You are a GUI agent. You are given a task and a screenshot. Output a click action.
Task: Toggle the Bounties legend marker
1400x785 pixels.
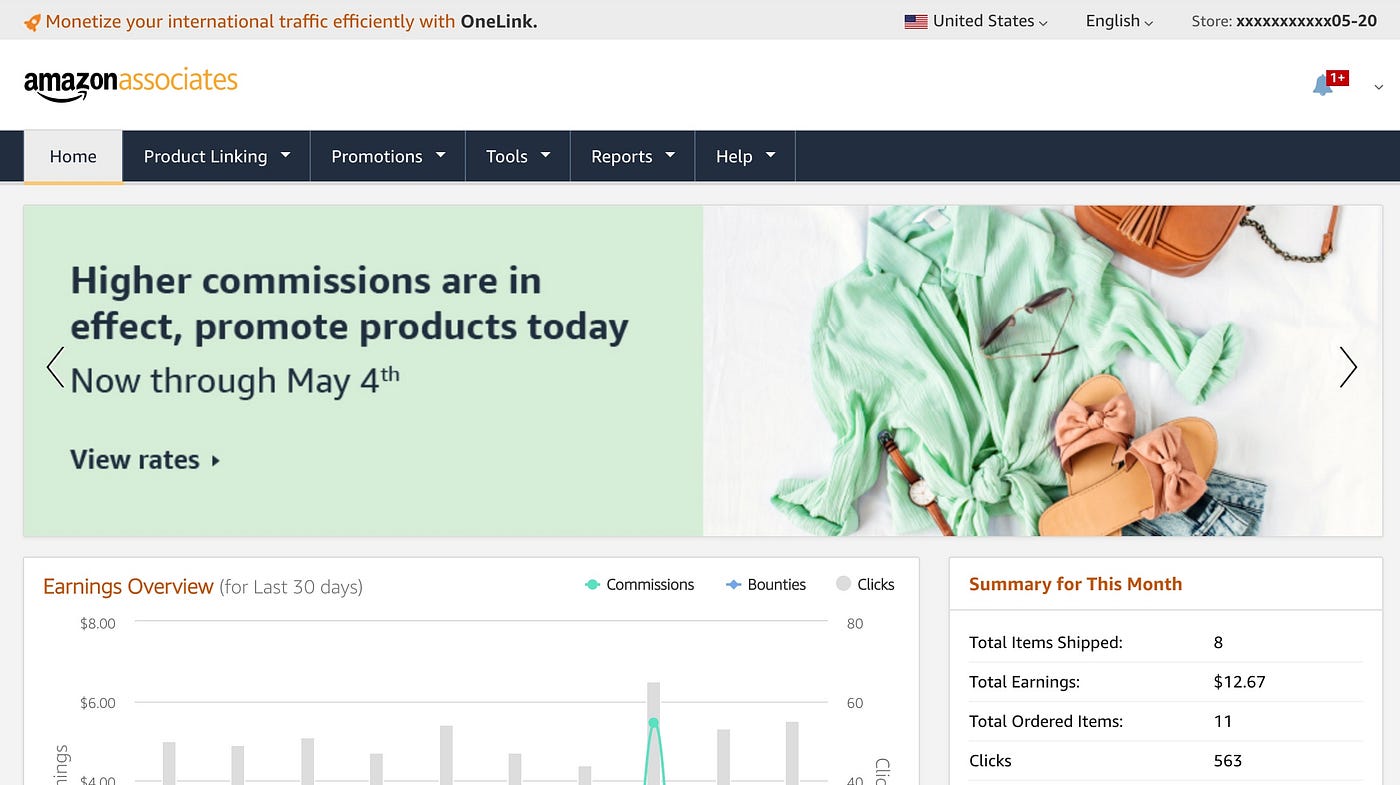pos(733,584)
